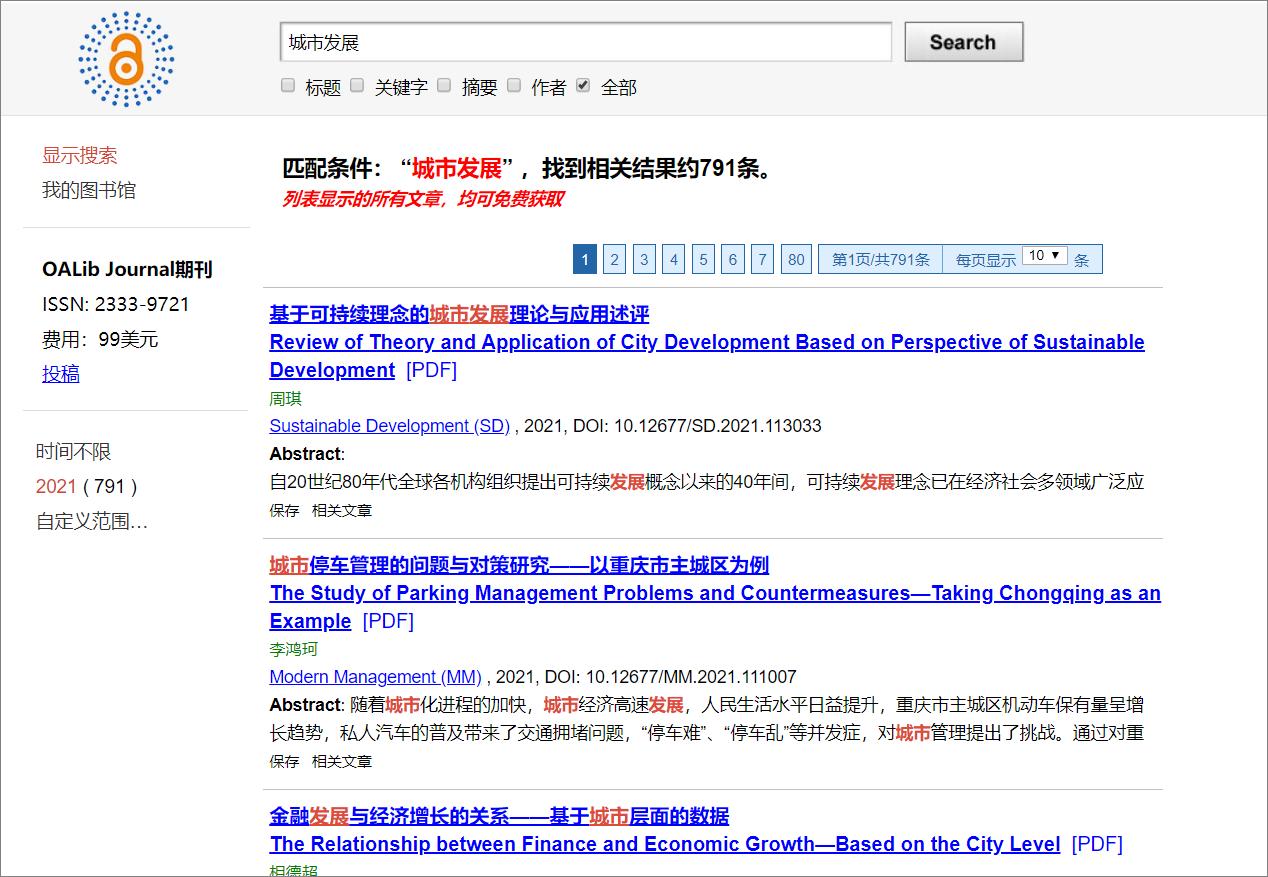The height and width of the screenshot is (877, 1268).
Task: Click the OALib logo icon
Action: pyautogui.click(x=125, y=58)
